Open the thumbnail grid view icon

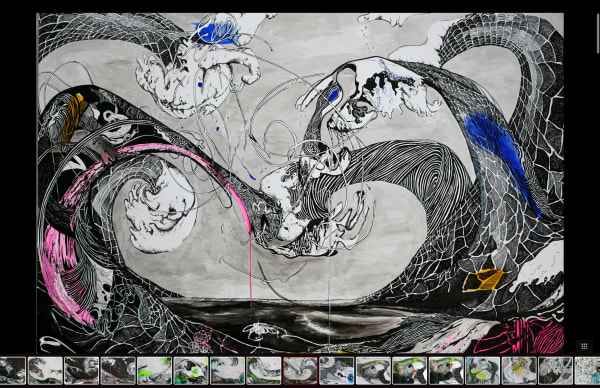(x=584, y=346)
